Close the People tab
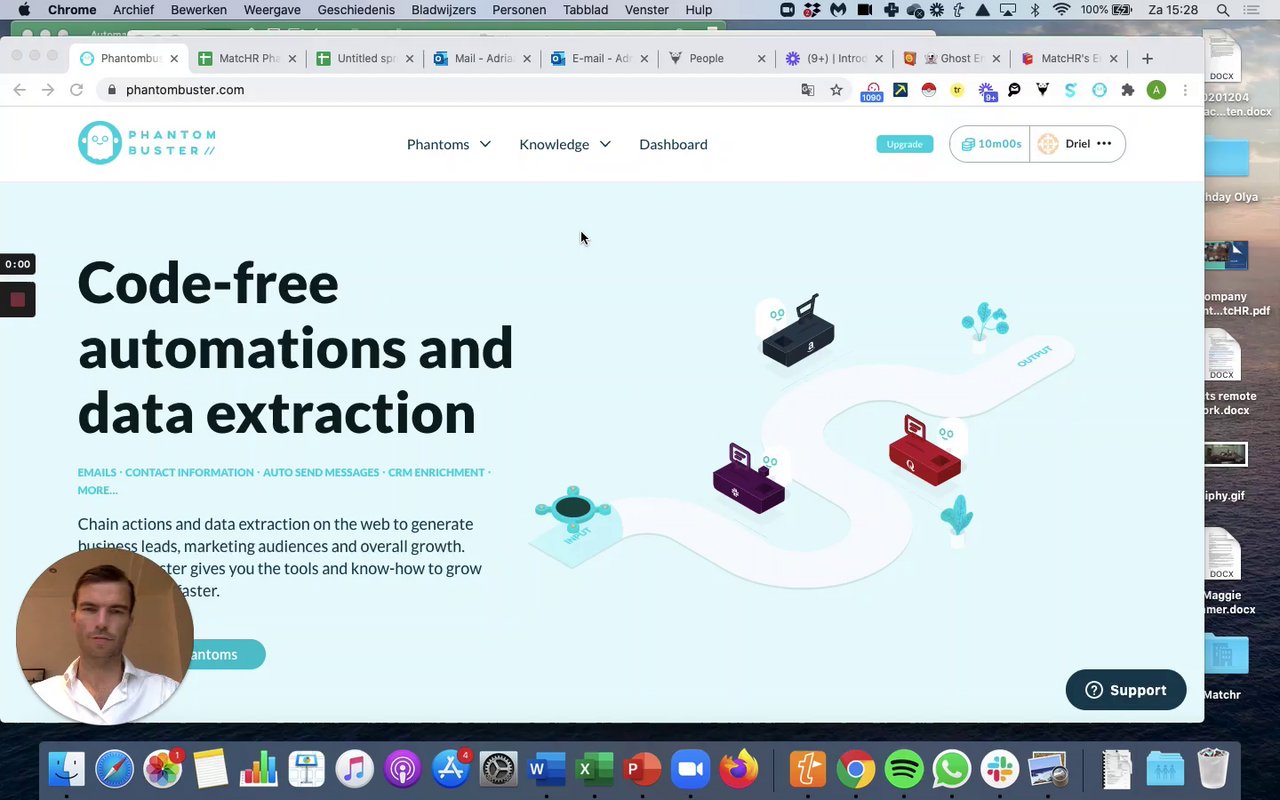Viewport: 1280px width, 800px height. 761,59
